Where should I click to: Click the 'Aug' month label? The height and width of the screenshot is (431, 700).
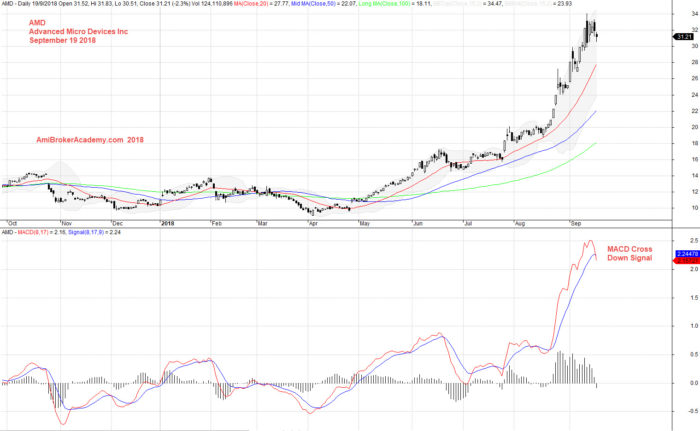tap(520, 223)
